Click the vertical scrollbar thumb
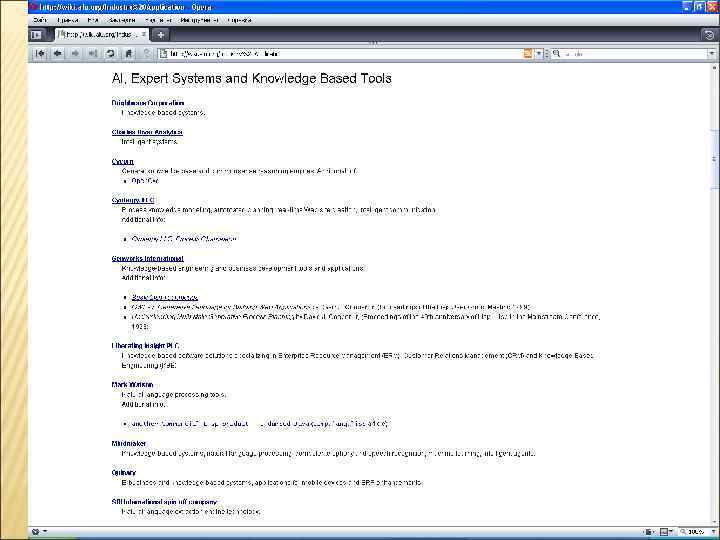This screenshot has width=720, height=540. pos(714,158)
